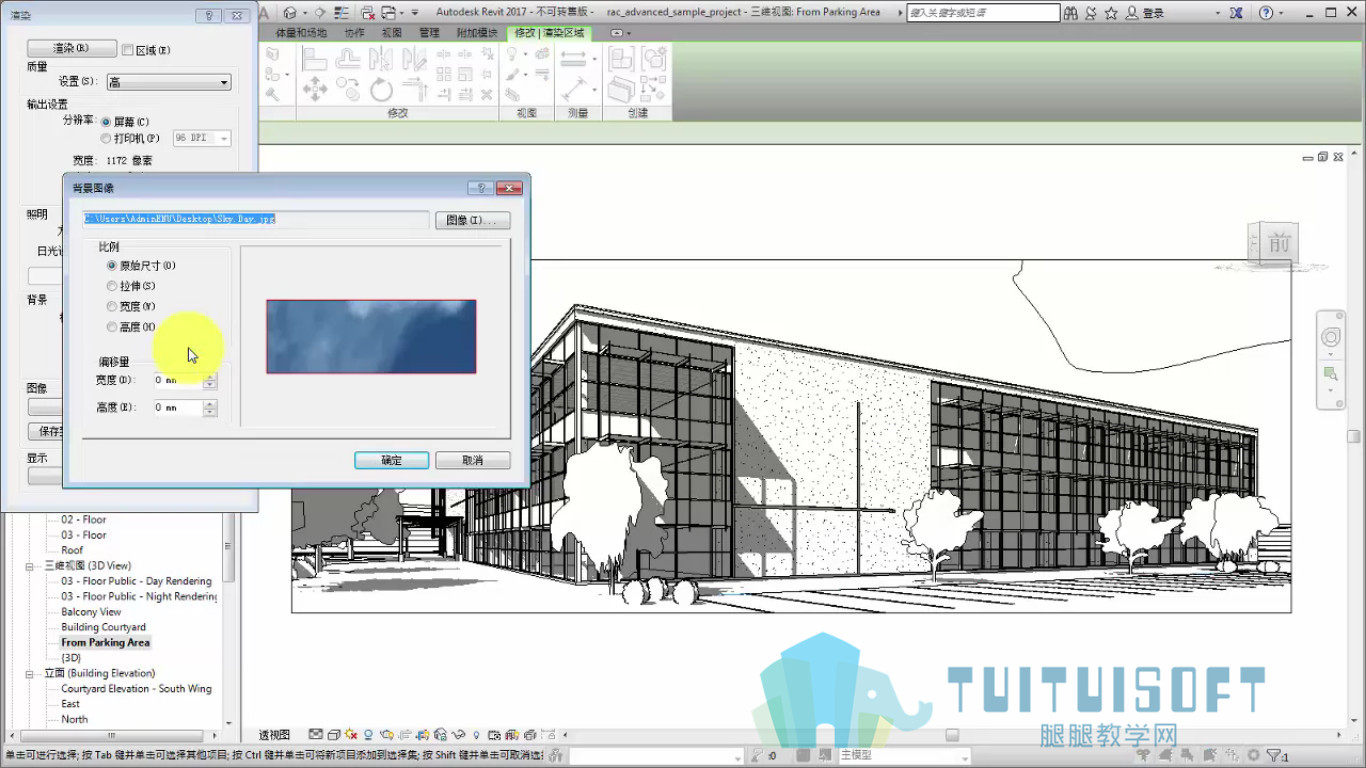Select the 高度 scale radio button
This screenshot has width=1366, height=768.
click(x=112, y=327)
